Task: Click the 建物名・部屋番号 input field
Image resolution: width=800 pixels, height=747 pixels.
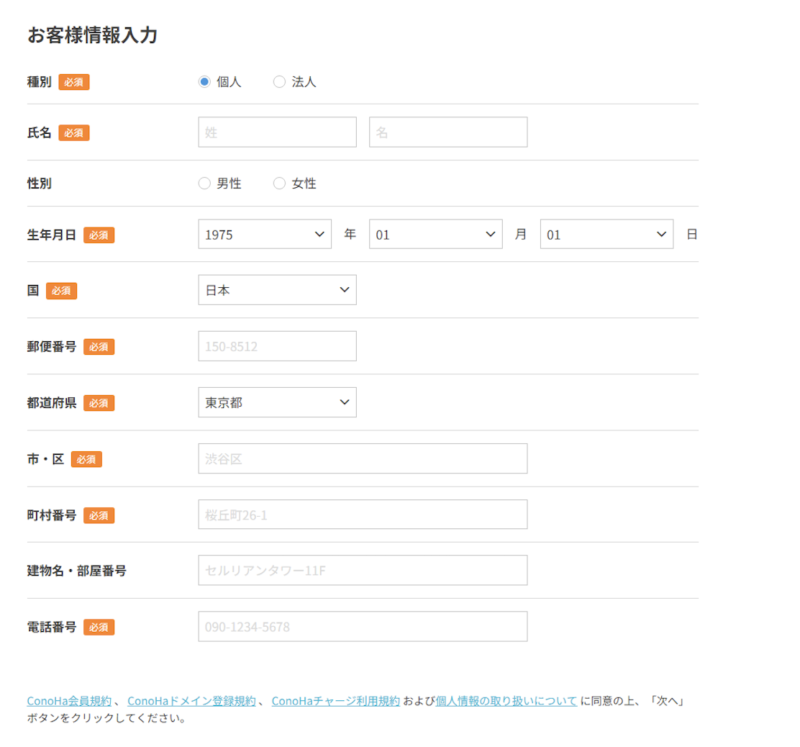Action: [x=362, y=571]
